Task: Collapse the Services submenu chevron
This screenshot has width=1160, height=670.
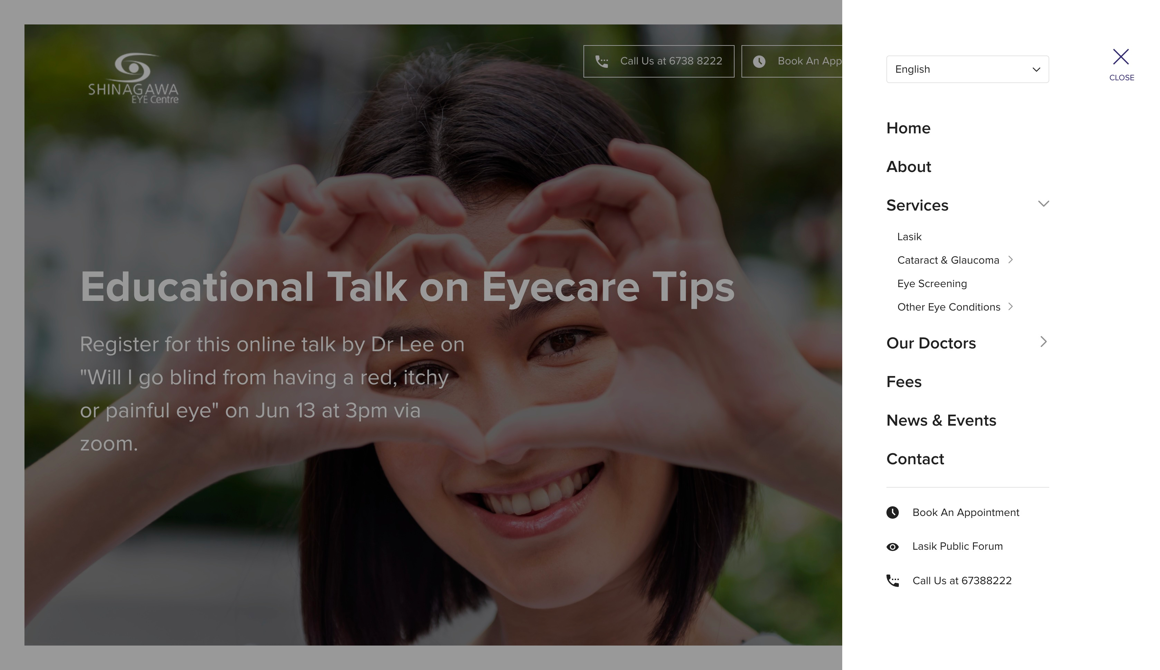Action: coord(1043,204)
